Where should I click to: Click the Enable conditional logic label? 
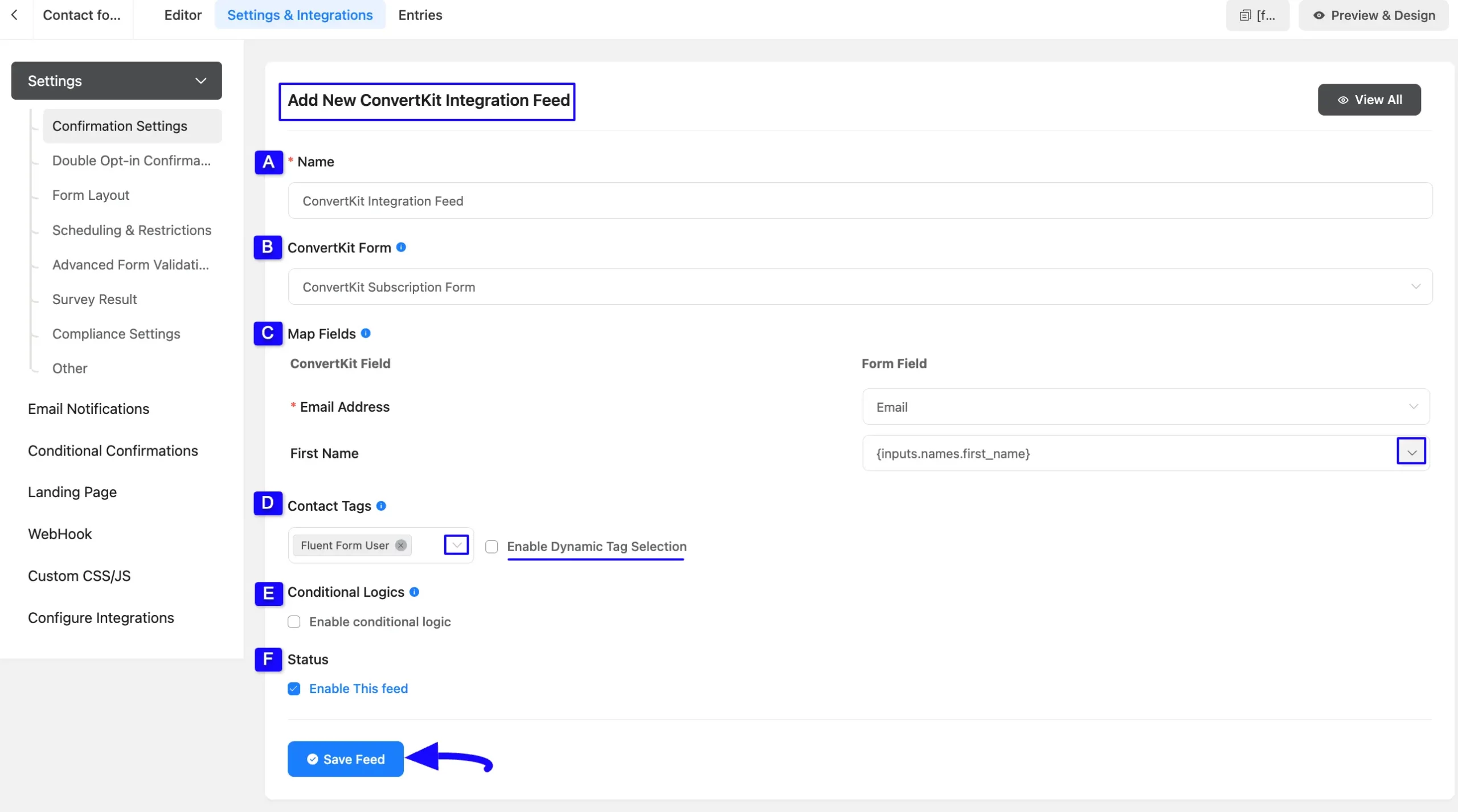pos(380,622)
